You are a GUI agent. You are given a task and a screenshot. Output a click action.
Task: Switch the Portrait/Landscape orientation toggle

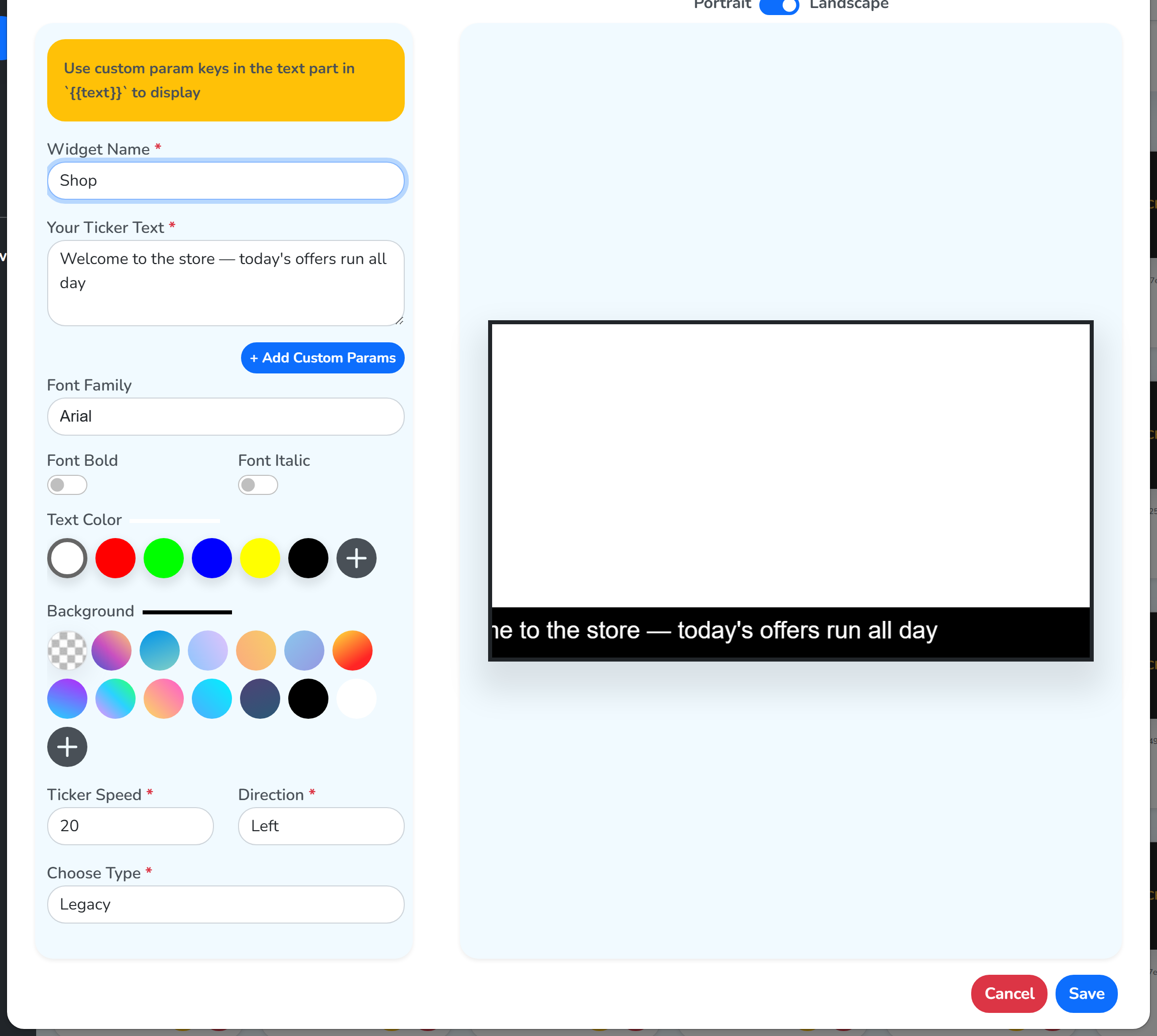(779, 6)
